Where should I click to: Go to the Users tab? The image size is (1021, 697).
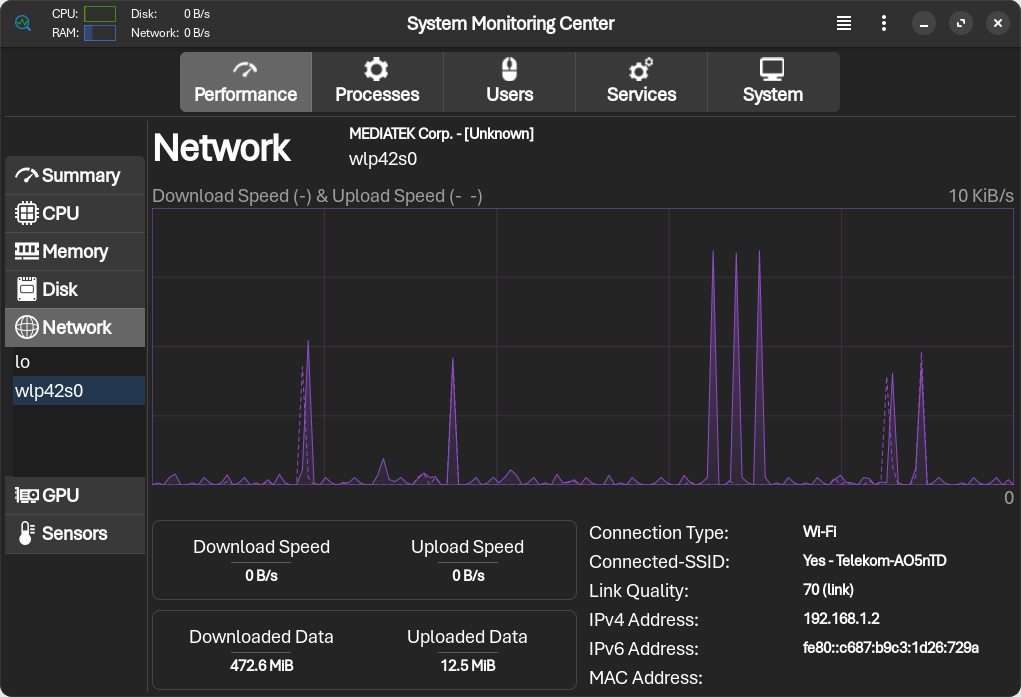coord(509,82)
